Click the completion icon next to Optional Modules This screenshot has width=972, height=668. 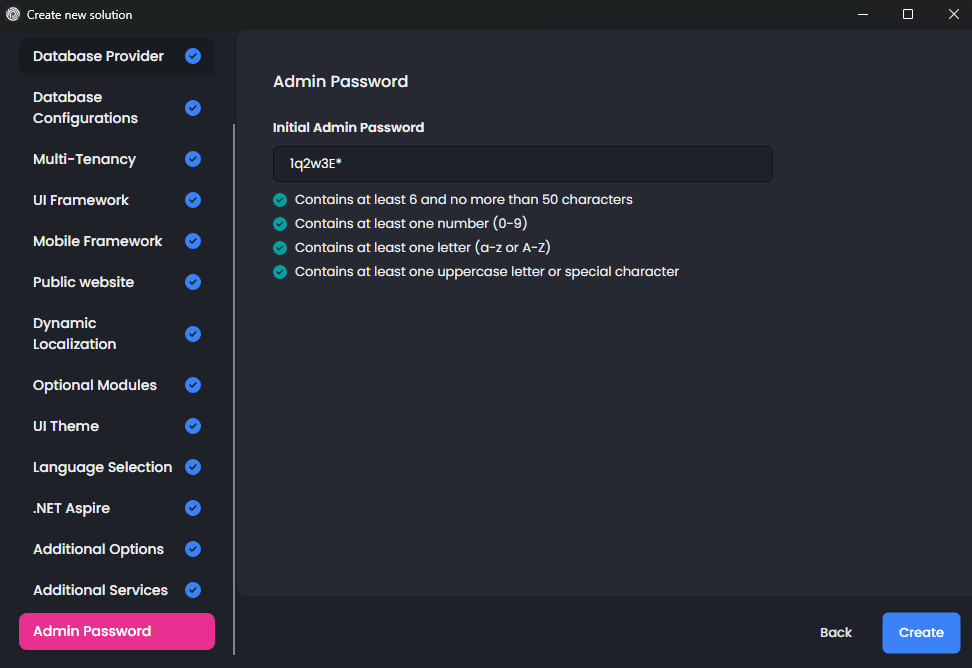[192, 385]
